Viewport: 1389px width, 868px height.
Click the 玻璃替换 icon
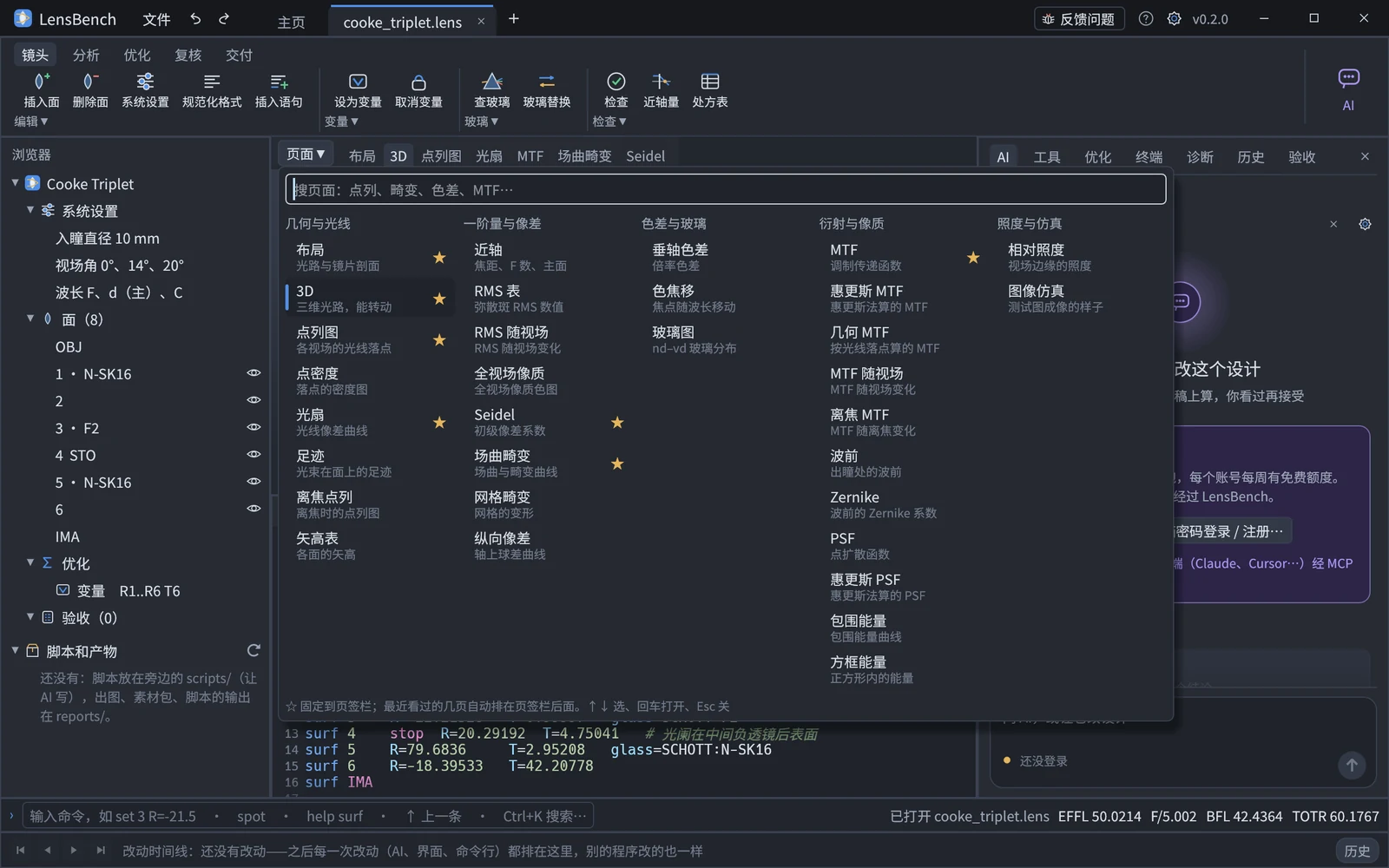(547, 82)
